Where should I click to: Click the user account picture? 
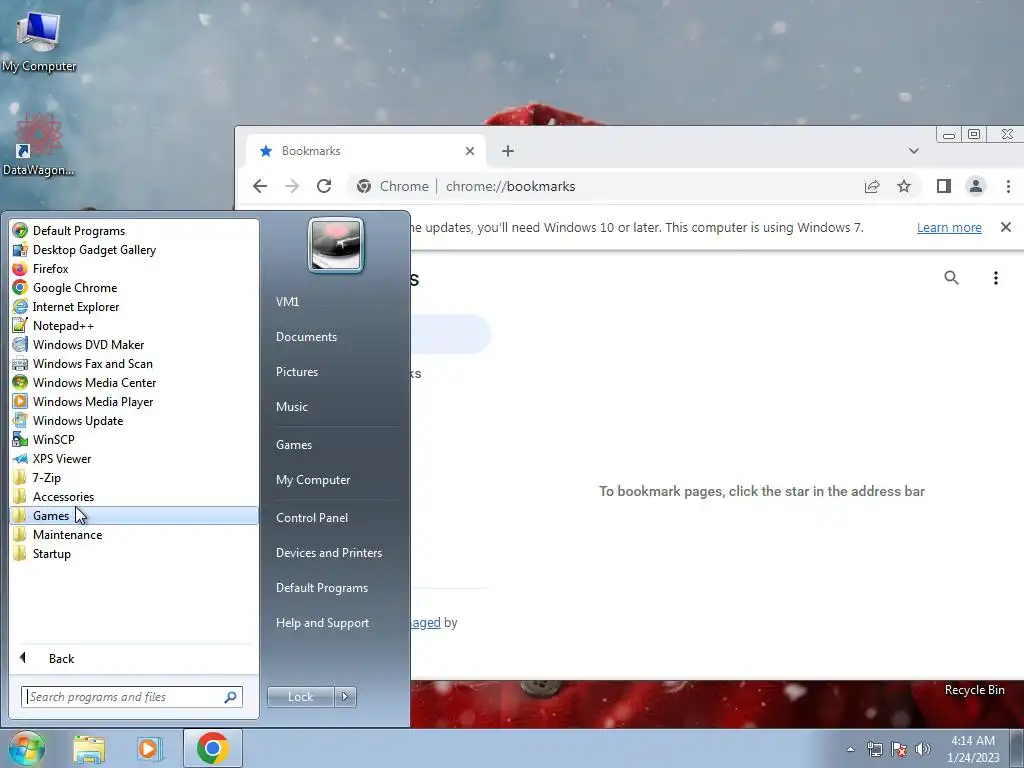pos(336,245)
